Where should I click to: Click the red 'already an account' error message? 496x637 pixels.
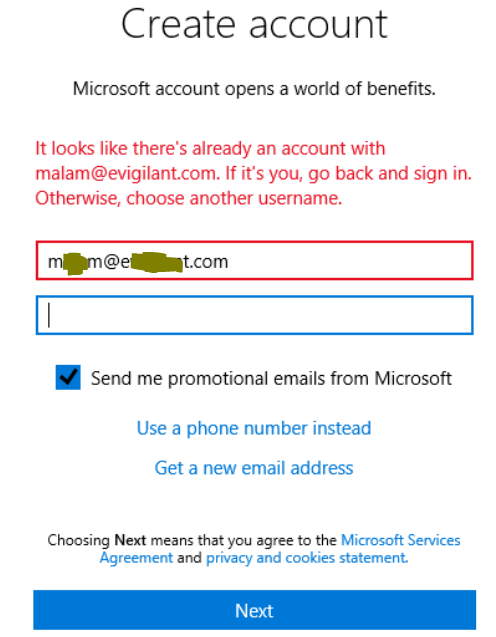253,173
